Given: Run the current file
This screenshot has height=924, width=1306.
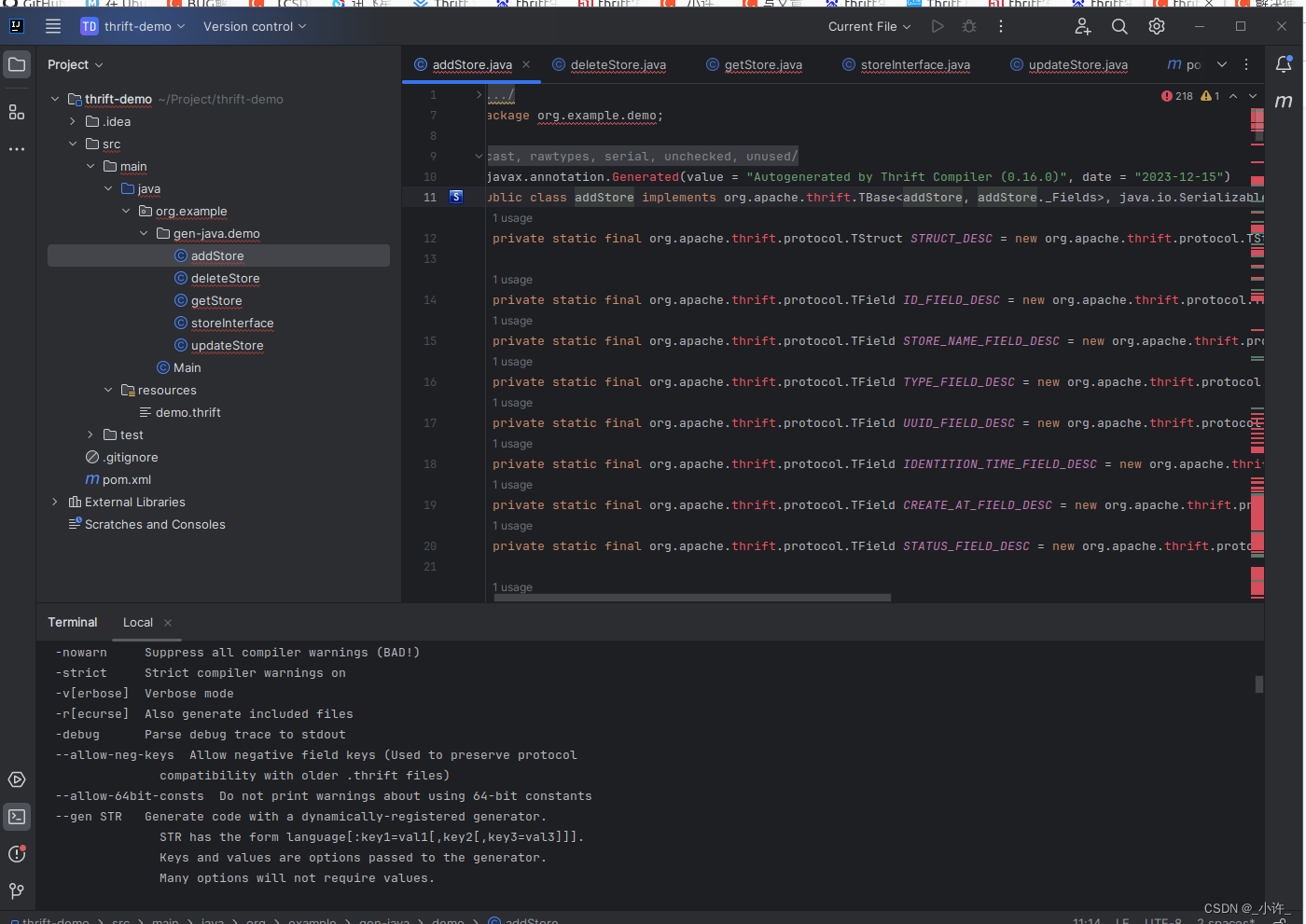Looking at the screenshot, I should coord(938,26).
